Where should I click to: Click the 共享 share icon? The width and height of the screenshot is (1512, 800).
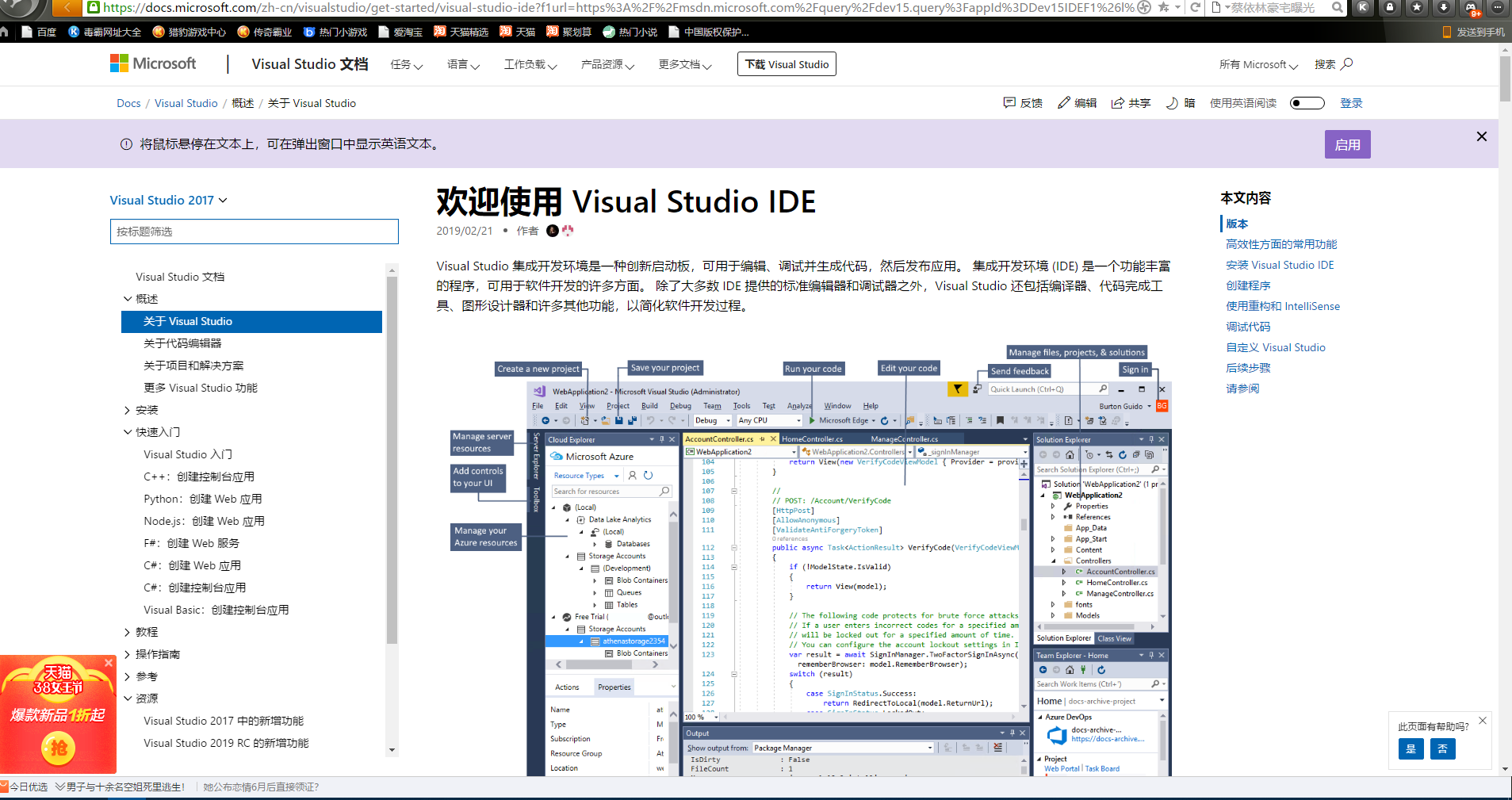click(x=1118, y=102)
